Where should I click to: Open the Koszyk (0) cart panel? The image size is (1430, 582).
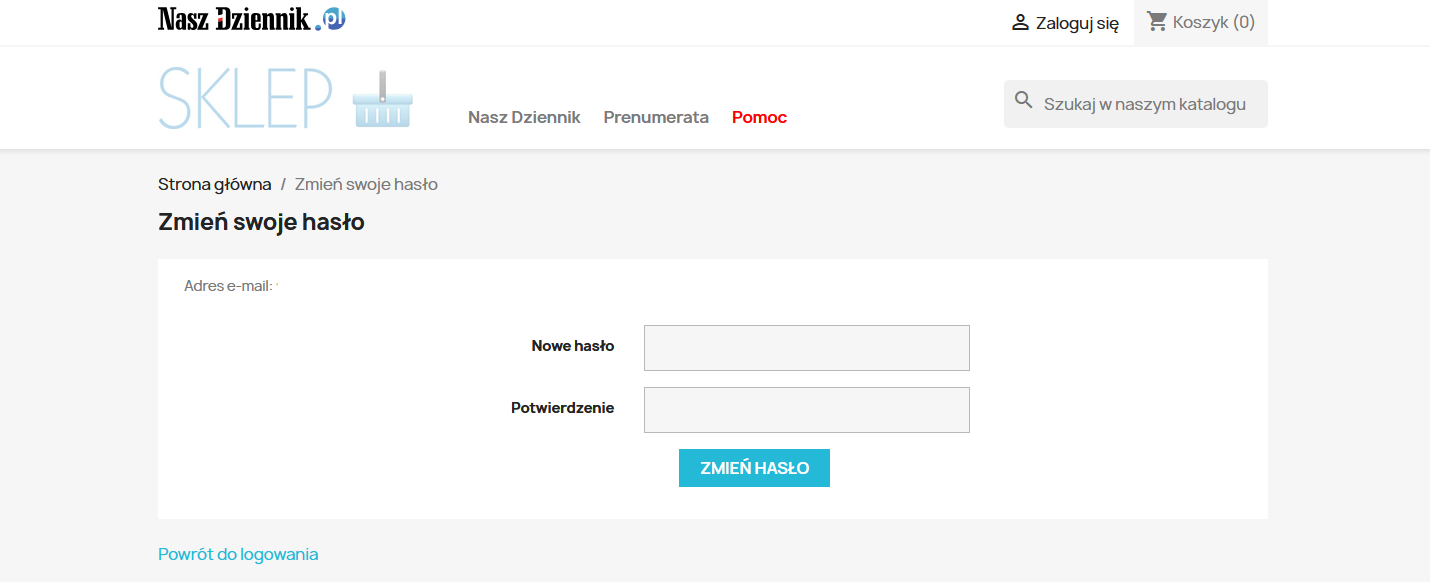[x=1200, y=22]
